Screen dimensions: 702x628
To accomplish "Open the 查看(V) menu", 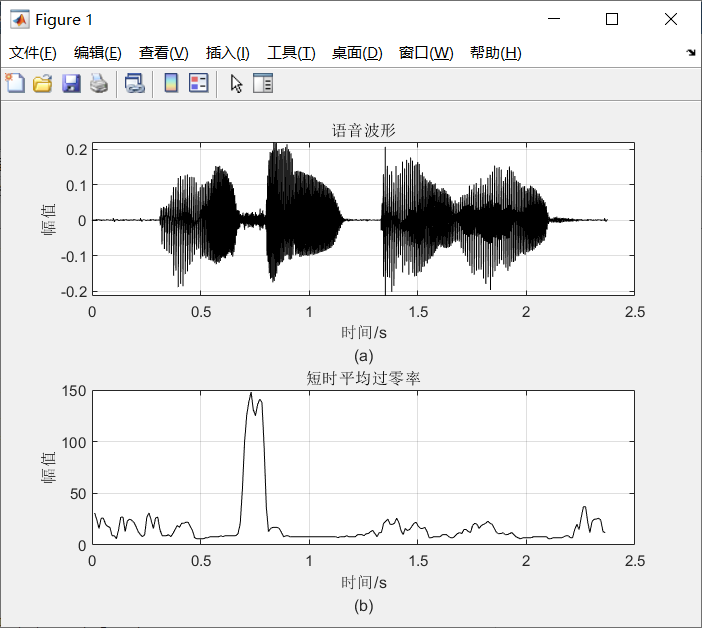I will (x=163, y=53).
